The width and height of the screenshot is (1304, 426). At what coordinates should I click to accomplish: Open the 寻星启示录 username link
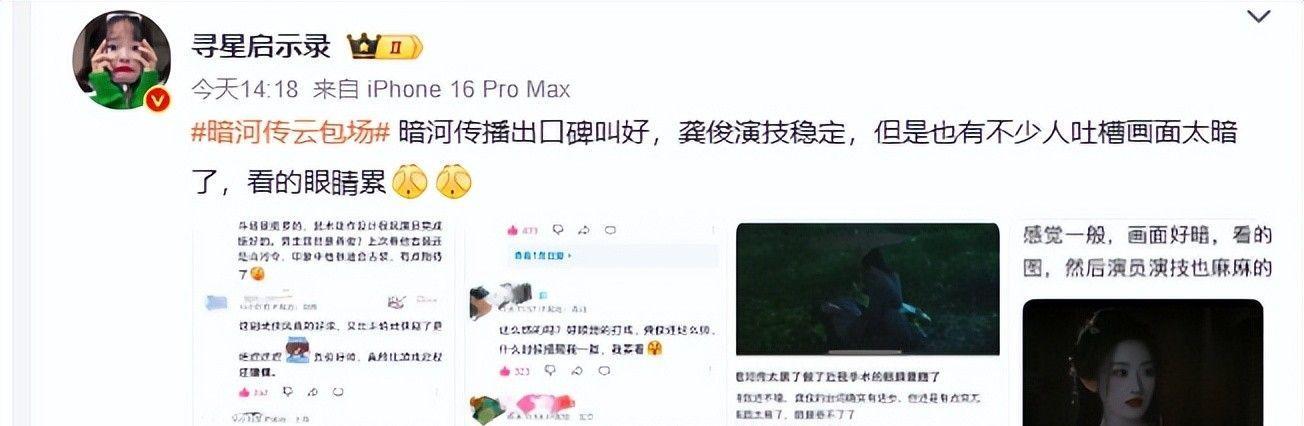pos(260,46)
